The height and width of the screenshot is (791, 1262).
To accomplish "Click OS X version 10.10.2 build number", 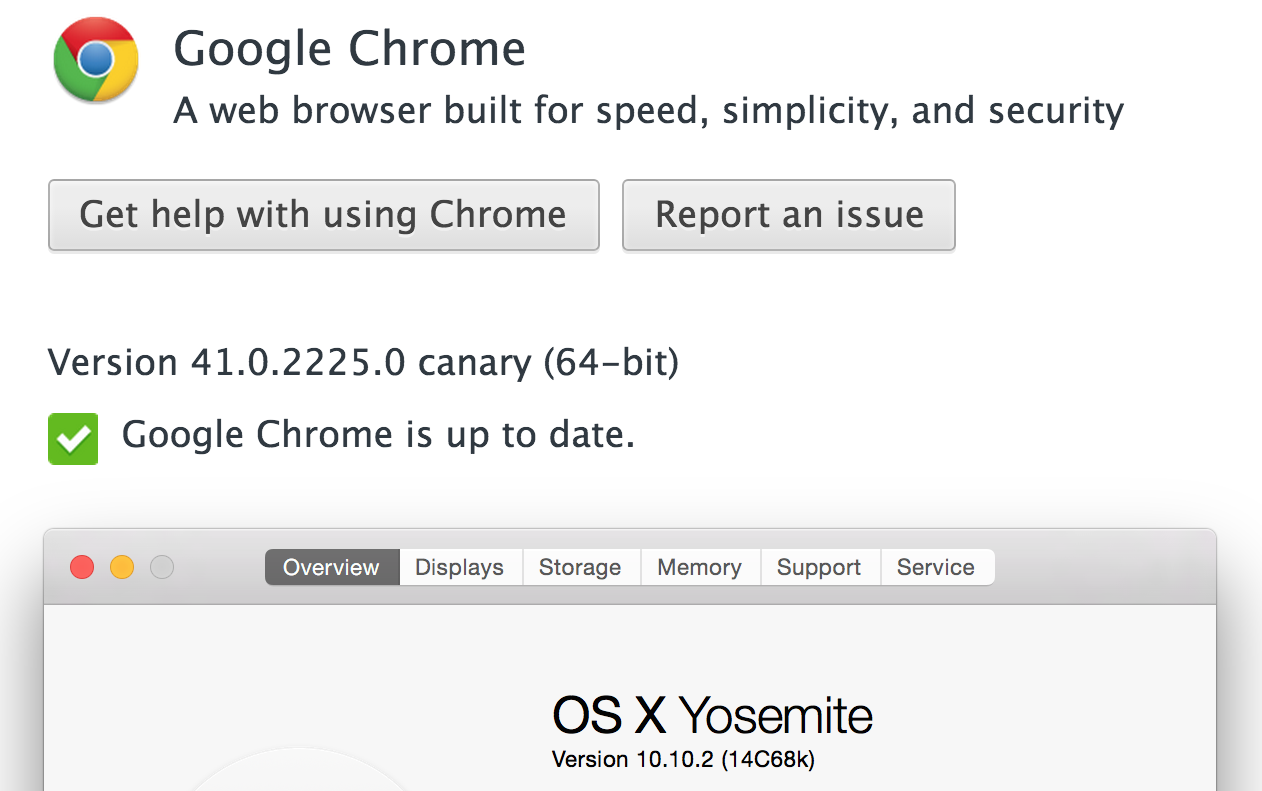I will tap(683, 760).
